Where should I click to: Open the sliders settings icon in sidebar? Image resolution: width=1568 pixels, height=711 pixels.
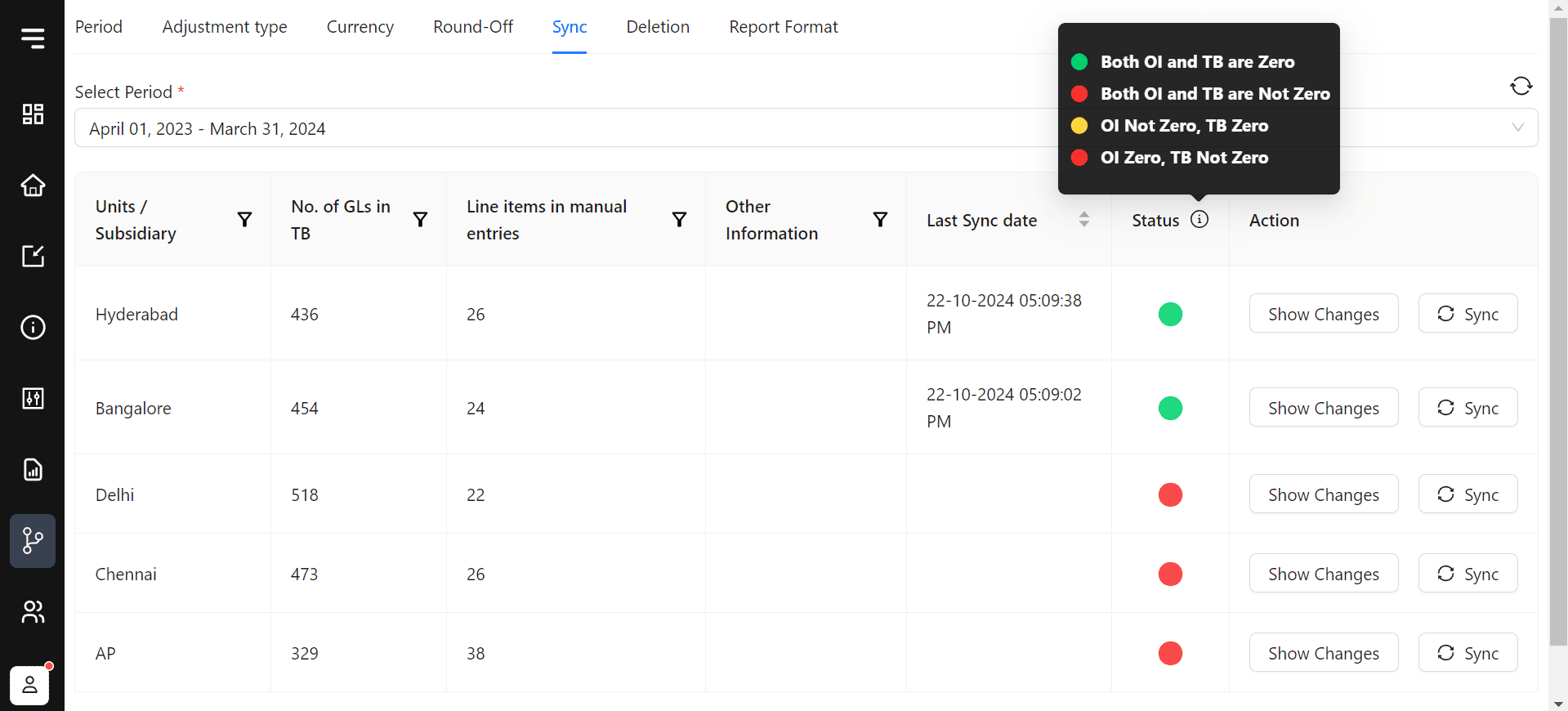33,398
